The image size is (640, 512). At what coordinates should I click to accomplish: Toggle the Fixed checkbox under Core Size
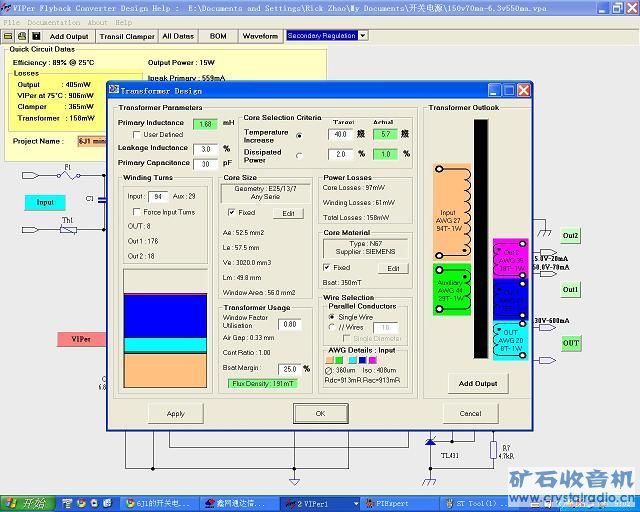pyautogui.click(x=232, y=212)
